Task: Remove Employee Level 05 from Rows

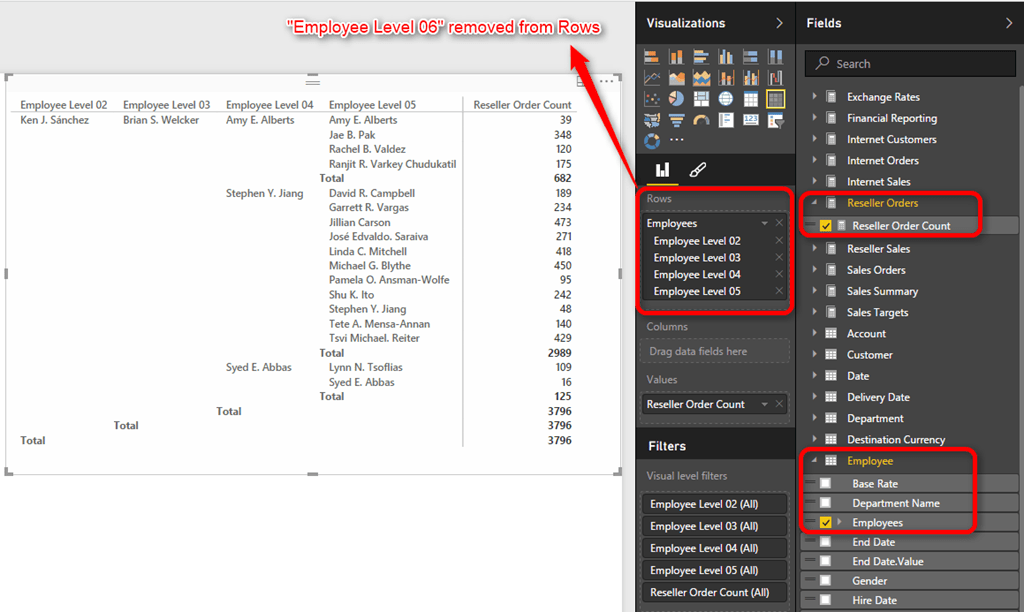Action: click(x=779, y=291)
